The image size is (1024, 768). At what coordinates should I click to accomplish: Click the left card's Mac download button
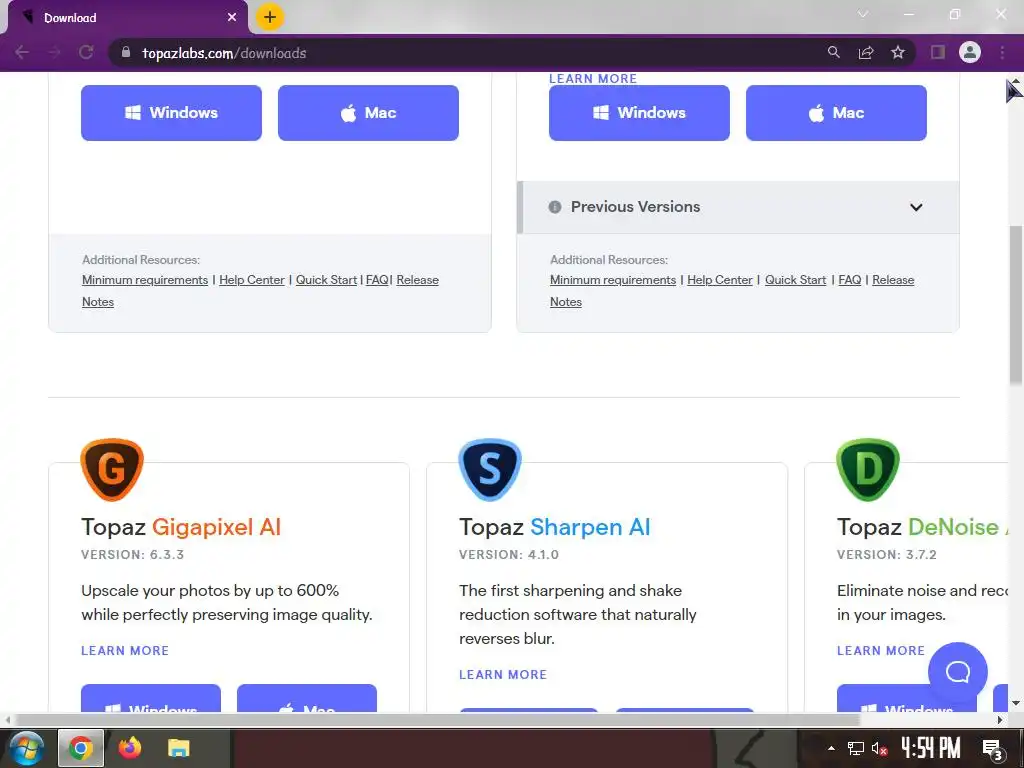point(368,112)
